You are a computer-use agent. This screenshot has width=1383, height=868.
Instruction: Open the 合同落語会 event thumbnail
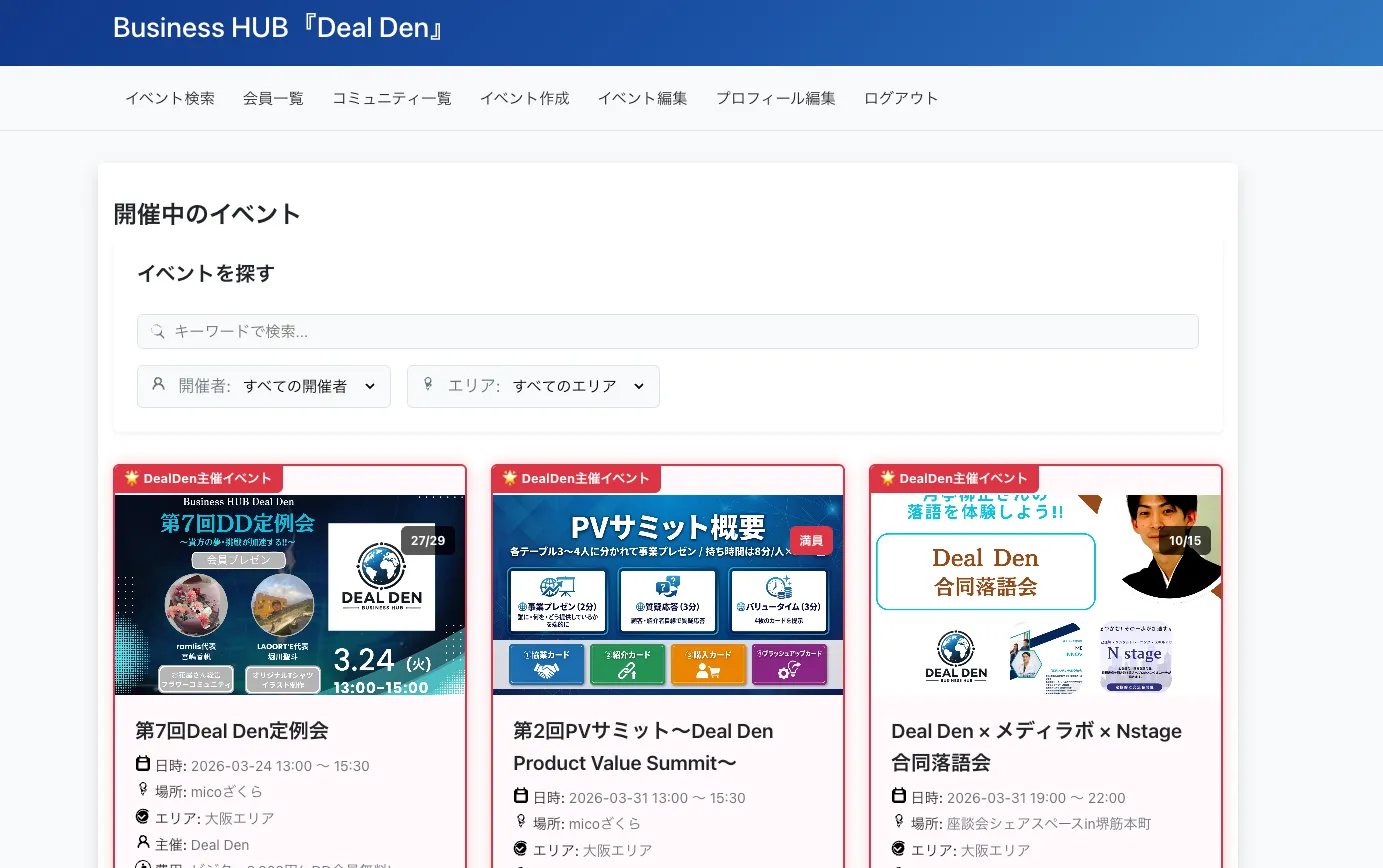pos(1046,595)
